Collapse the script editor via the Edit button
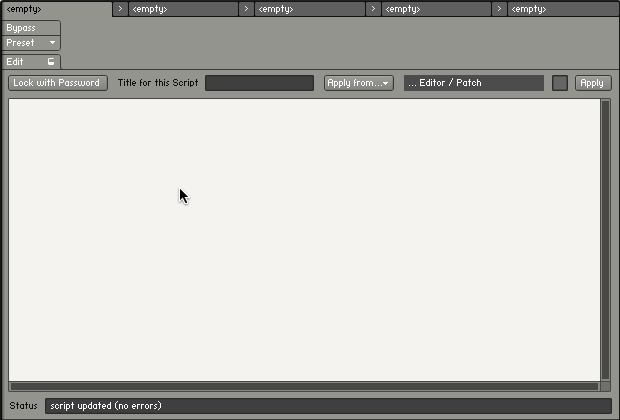This screenshot has width=620, height=420. 31,62
